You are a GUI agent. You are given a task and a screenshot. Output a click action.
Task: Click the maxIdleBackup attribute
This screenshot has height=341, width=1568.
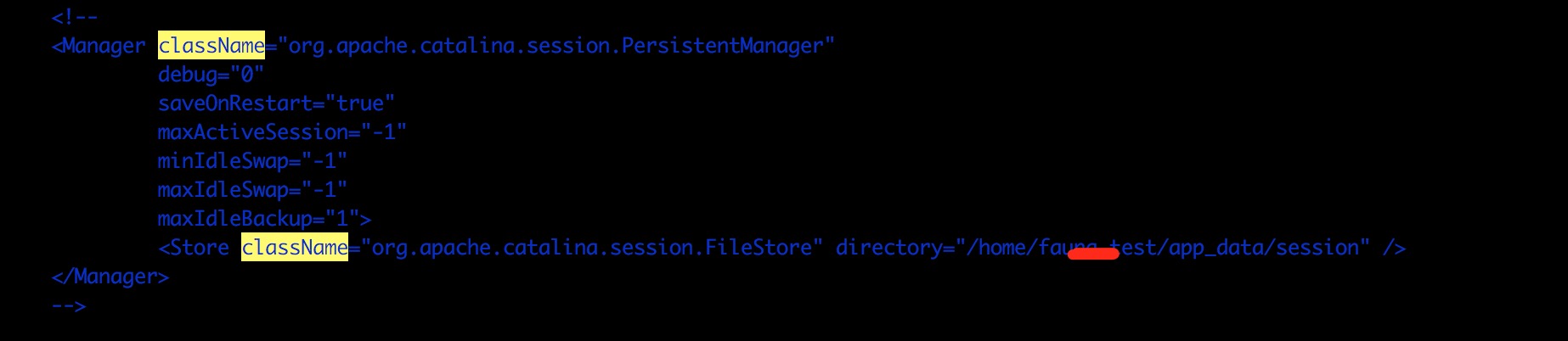click(240, 219)
